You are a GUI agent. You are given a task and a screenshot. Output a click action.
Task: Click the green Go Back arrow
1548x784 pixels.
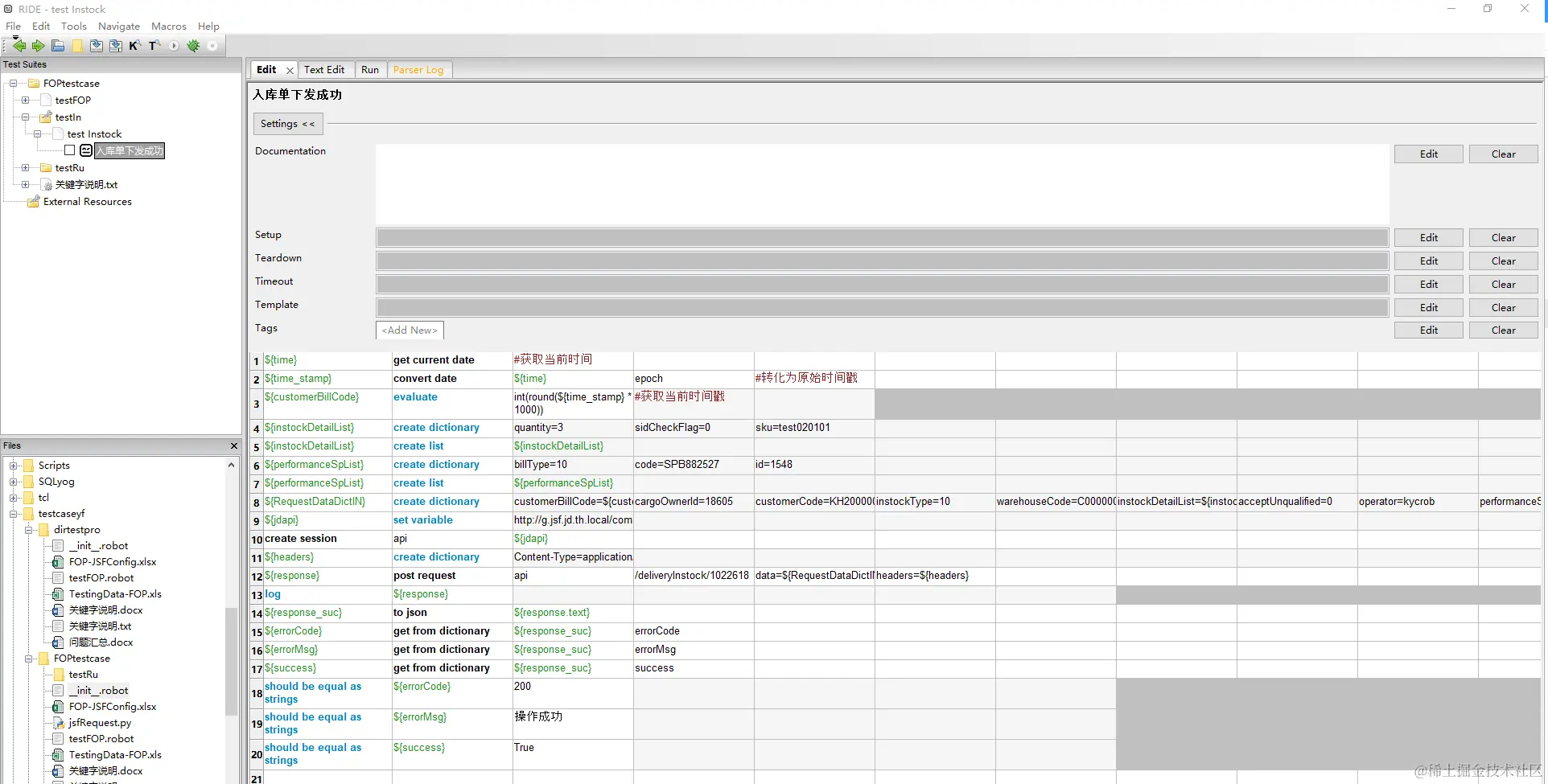click(19, 46)
